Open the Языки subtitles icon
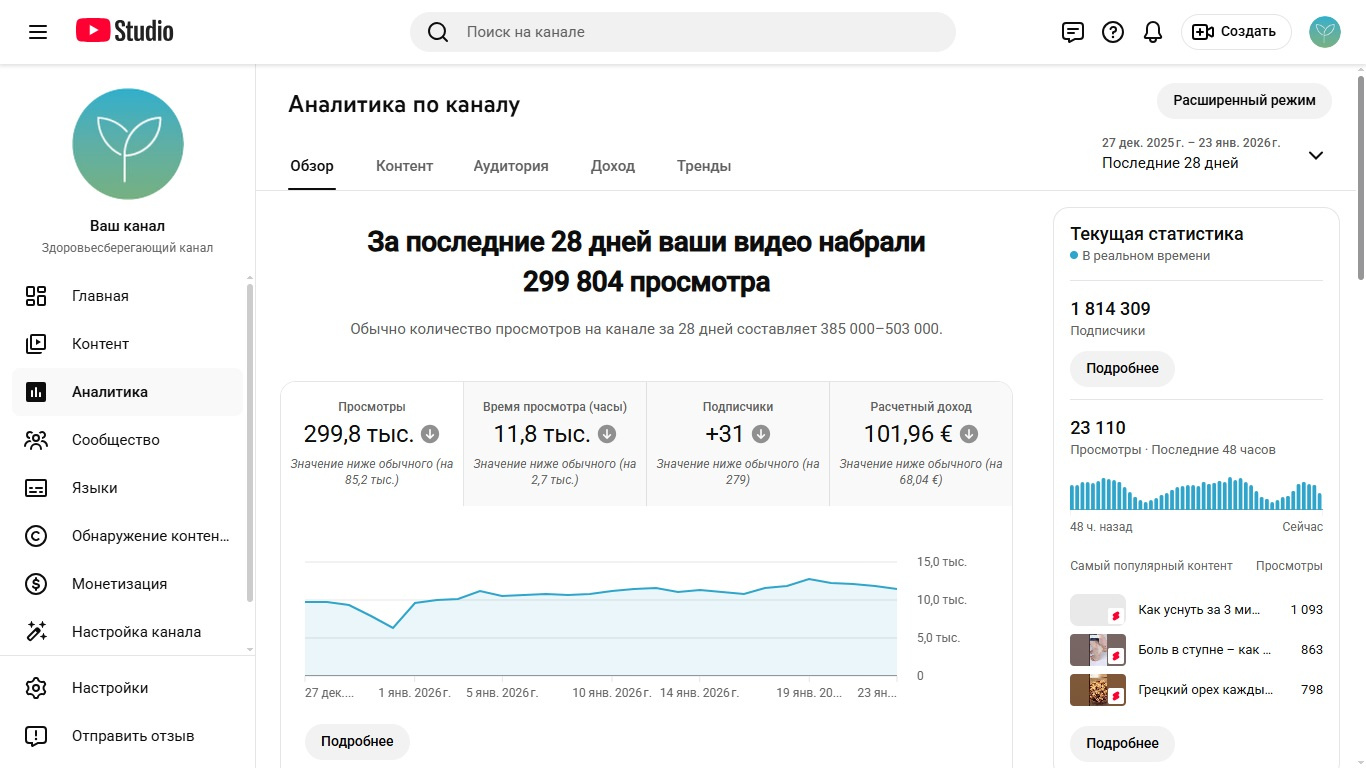 36,488
